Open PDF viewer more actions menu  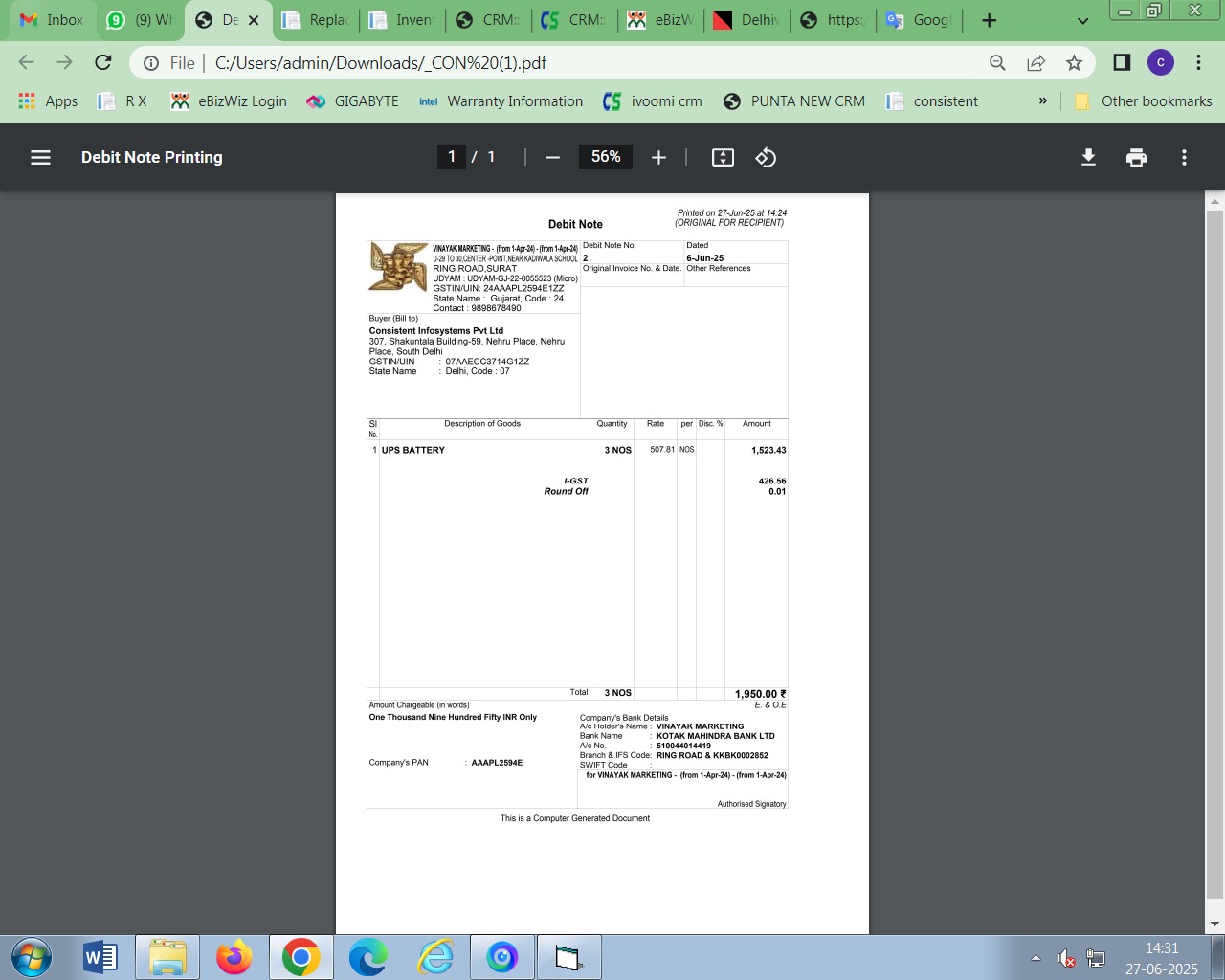(1184, 158)
